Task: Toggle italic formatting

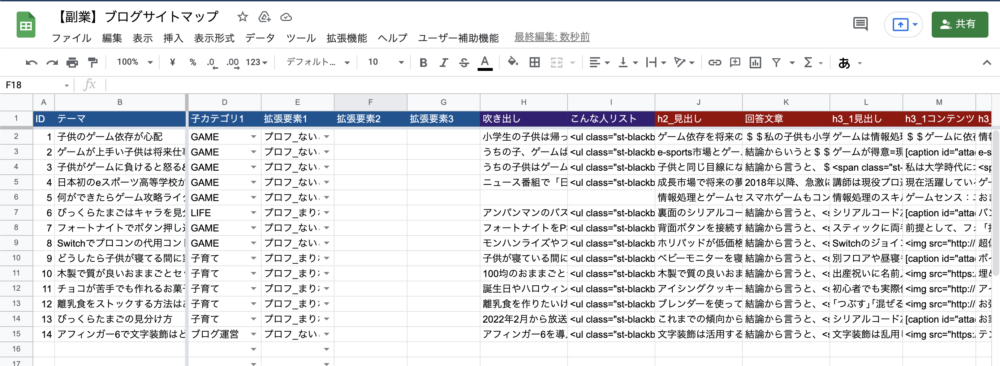Action: (x=443, y=62)
